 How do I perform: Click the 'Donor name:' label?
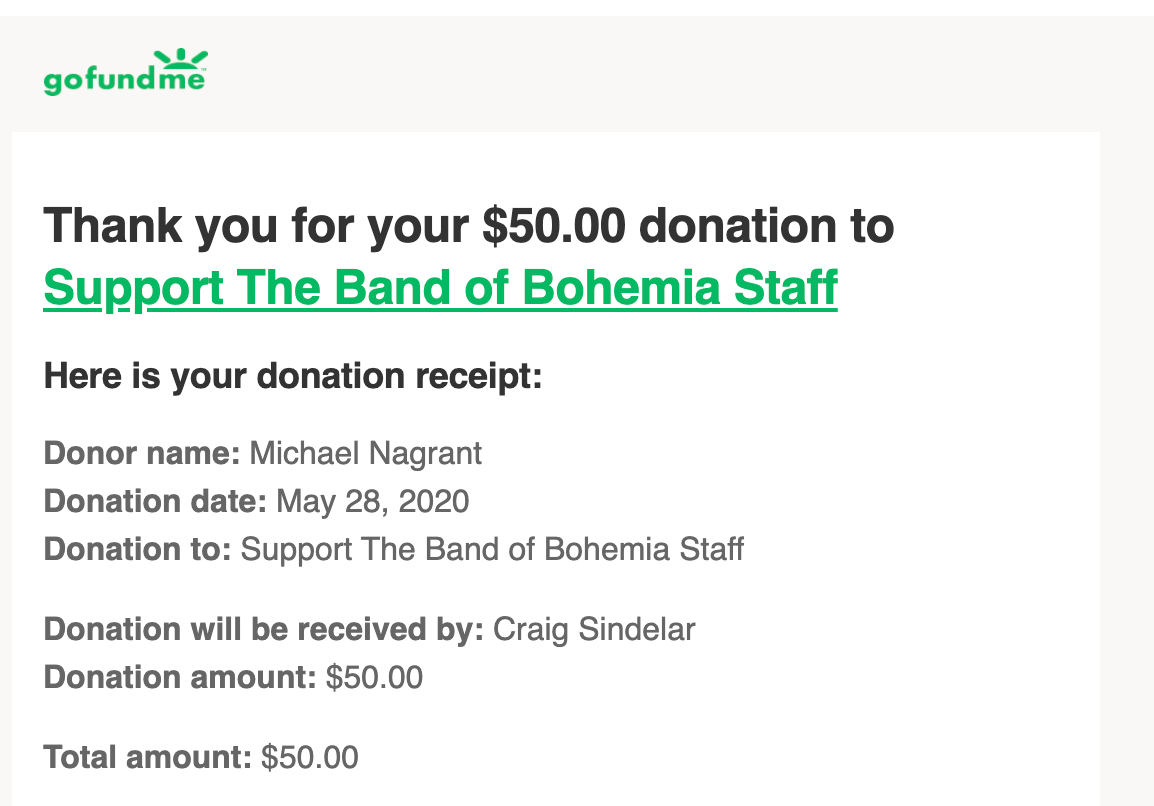[x=142, y=453]
